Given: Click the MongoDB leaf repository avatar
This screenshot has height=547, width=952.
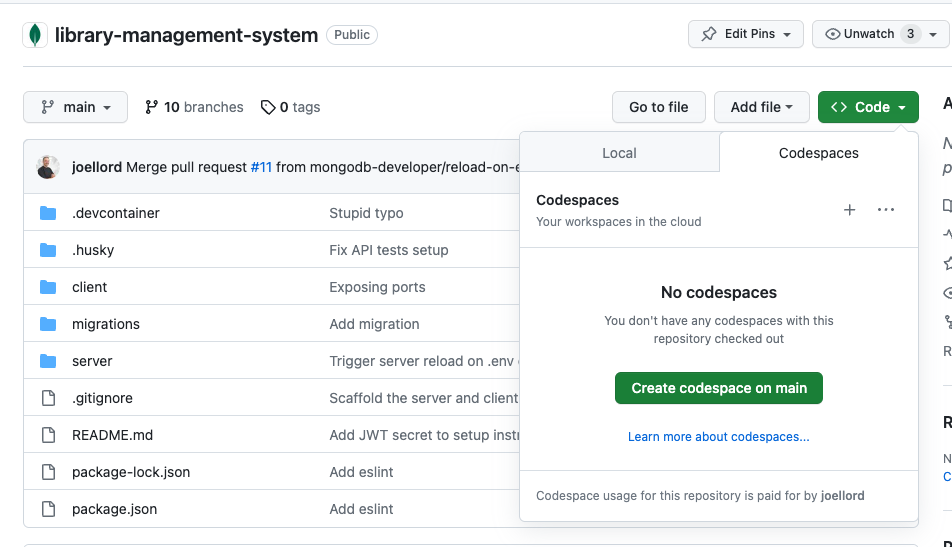Looking at the screenshot, I should click(x=35, y=35).
